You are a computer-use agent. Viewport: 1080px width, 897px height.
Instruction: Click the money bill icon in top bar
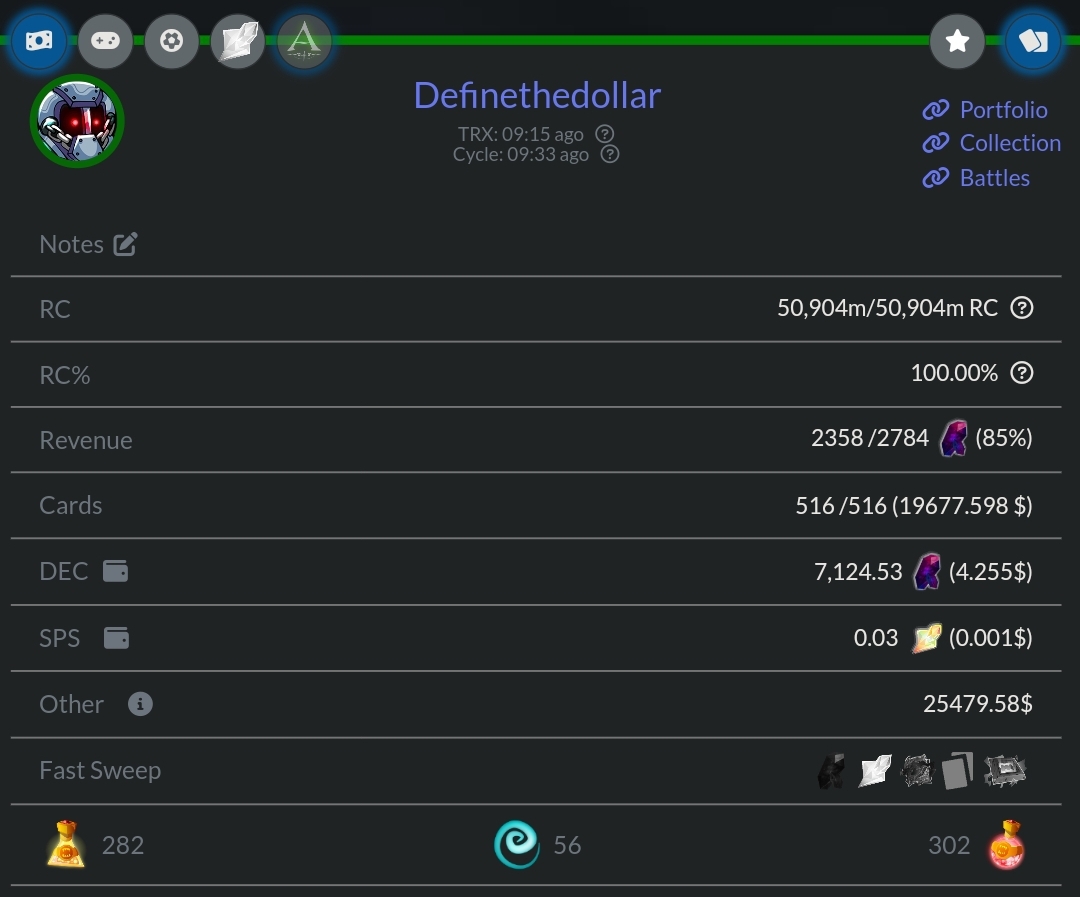39,41
